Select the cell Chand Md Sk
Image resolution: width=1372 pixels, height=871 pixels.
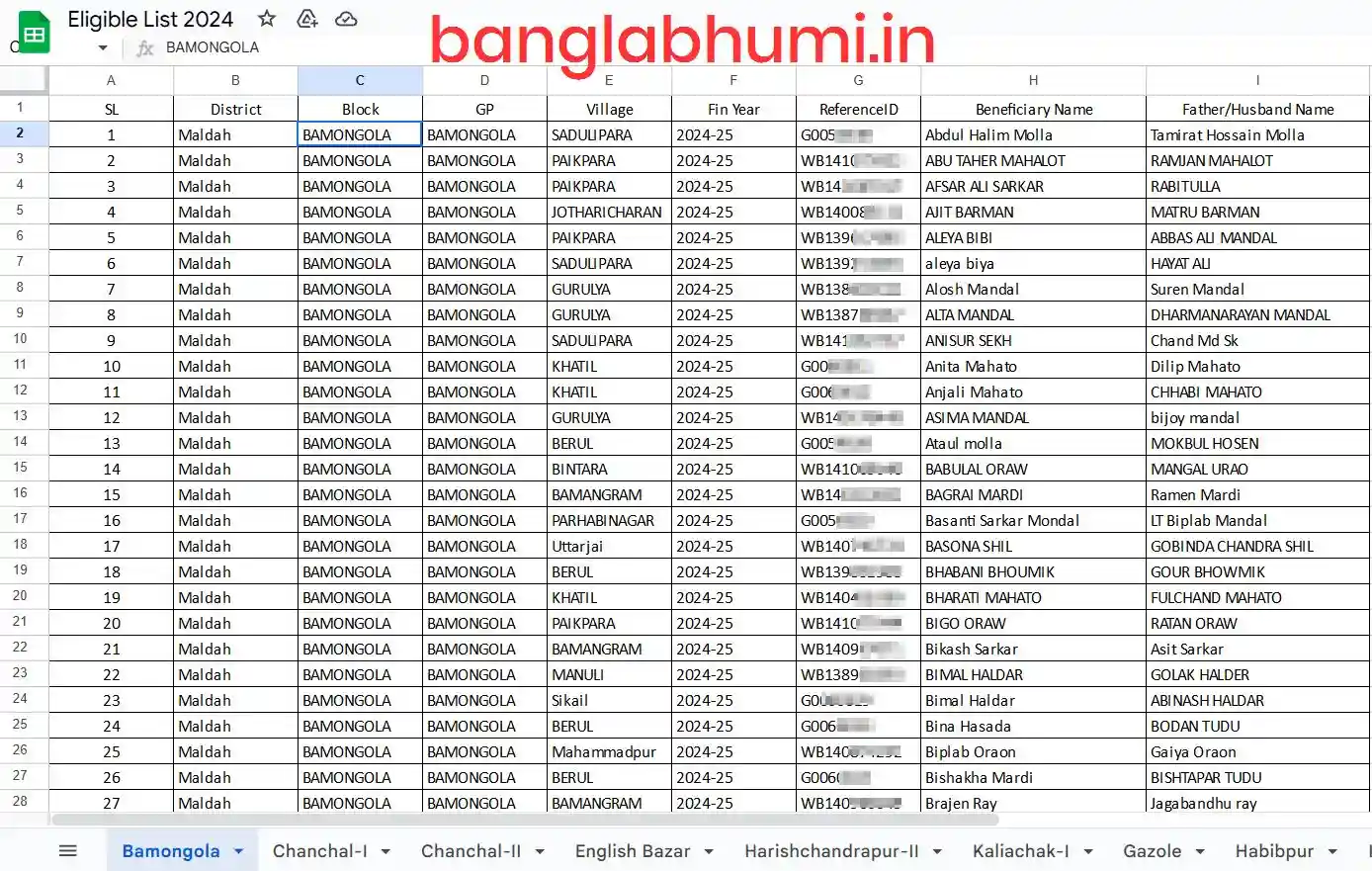[1258, 340]
